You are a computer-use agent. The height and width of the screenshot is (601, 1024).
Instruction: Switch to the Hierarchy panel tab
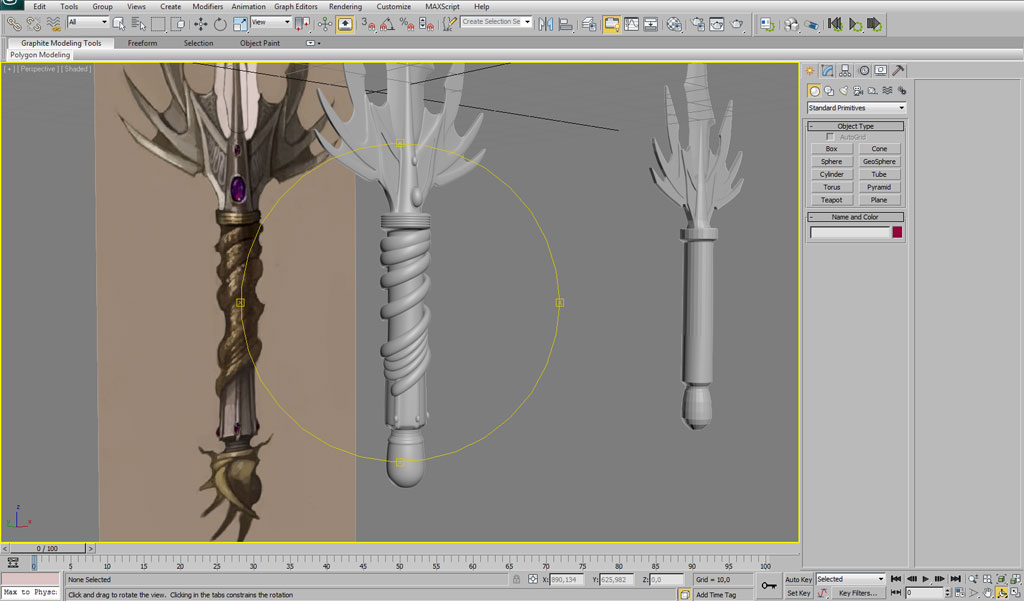(845, 71)
